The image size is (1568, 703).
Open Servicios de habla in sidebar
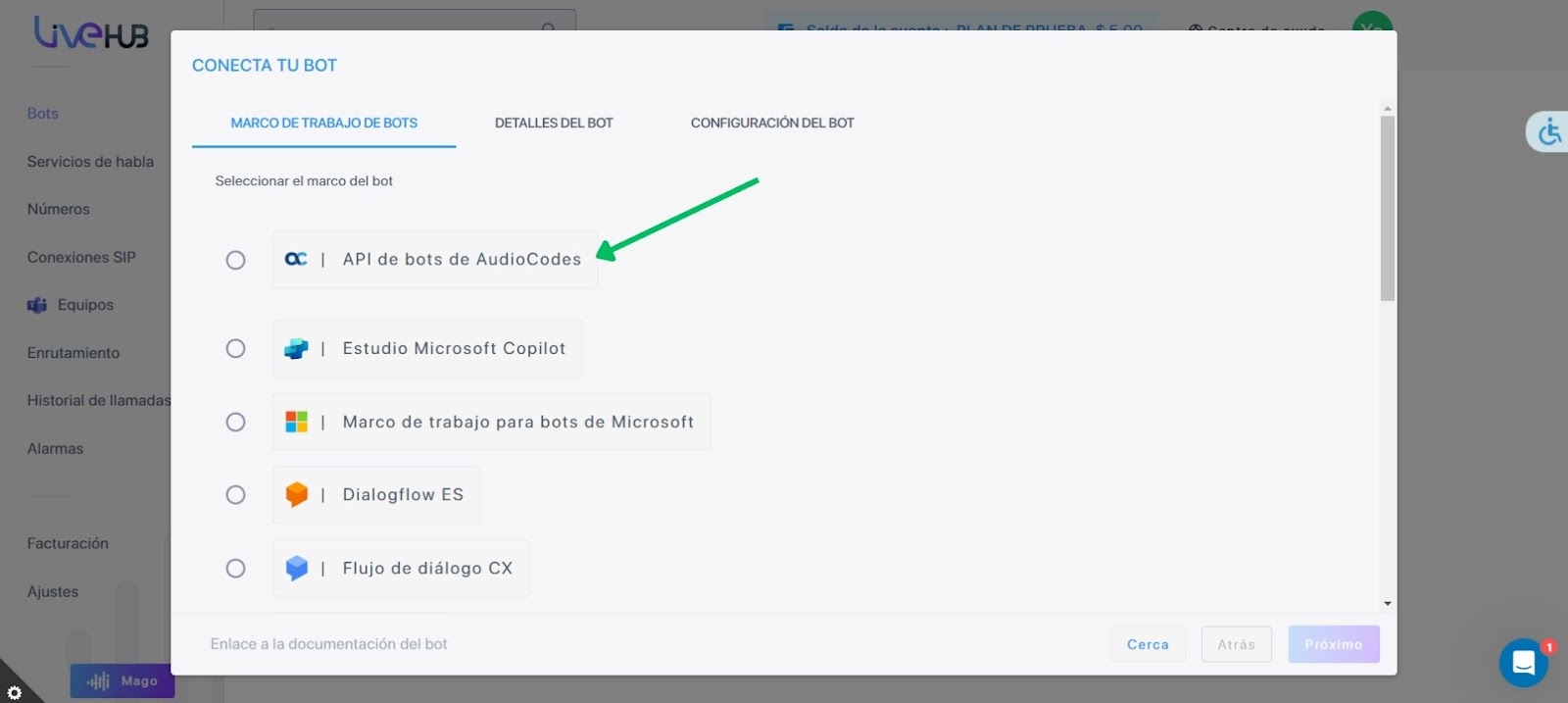pos(90,162)
